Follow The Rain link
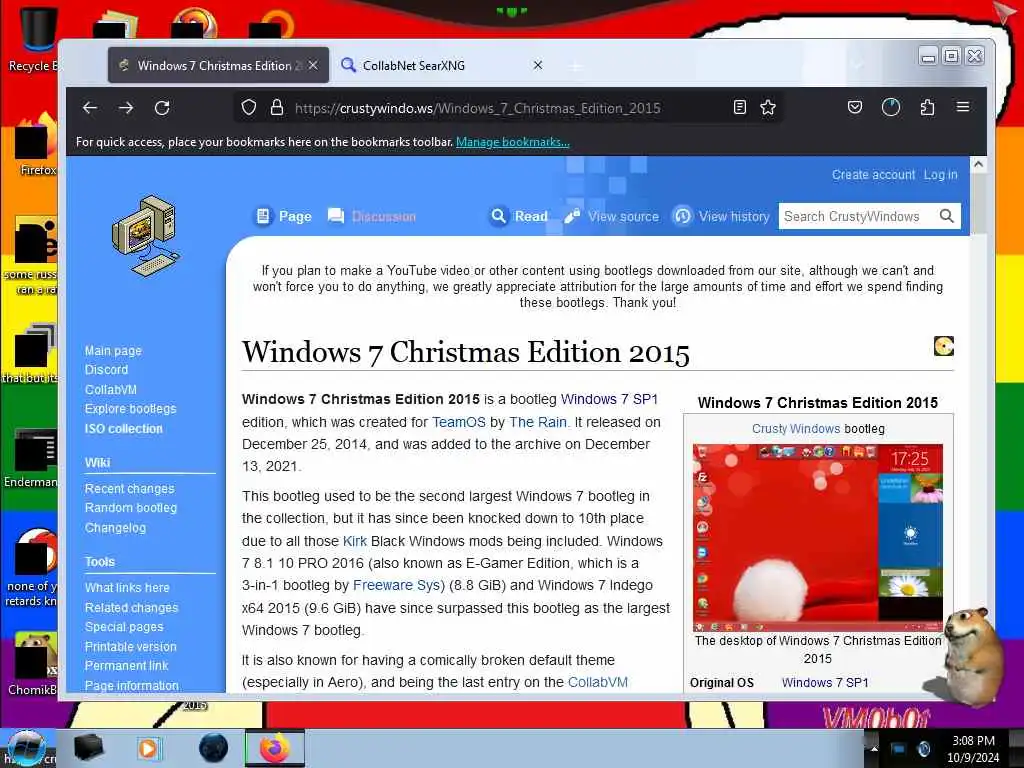 tap(537, 422)
